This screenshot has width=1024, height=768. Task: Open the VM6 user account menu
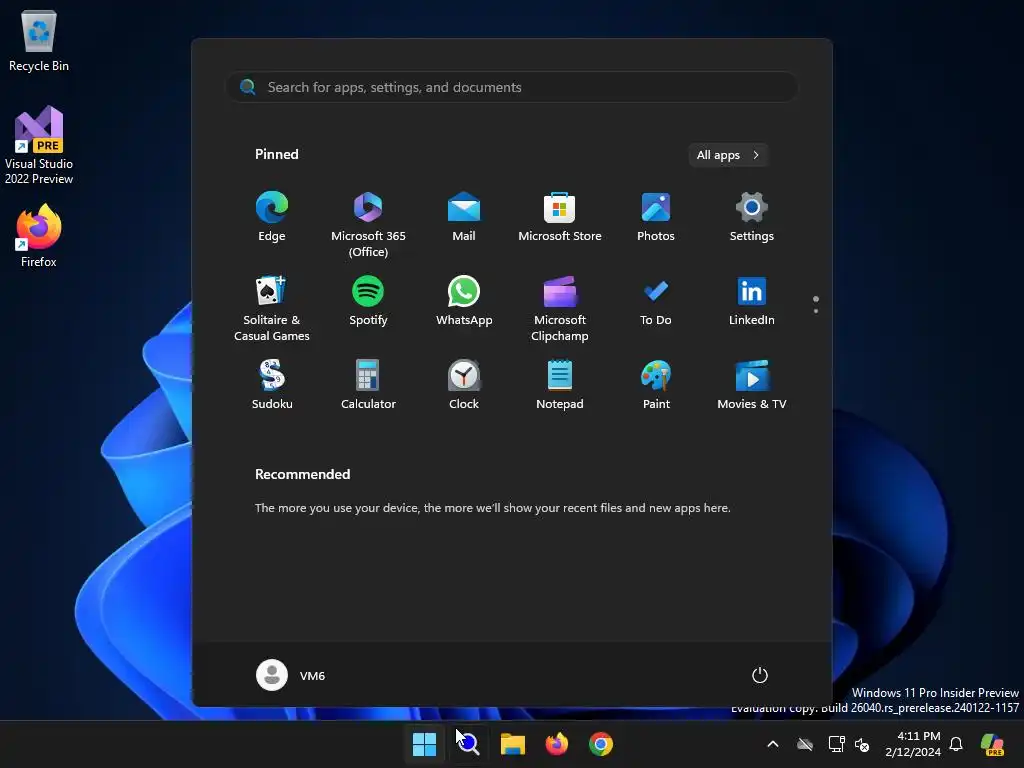(291, 675)
